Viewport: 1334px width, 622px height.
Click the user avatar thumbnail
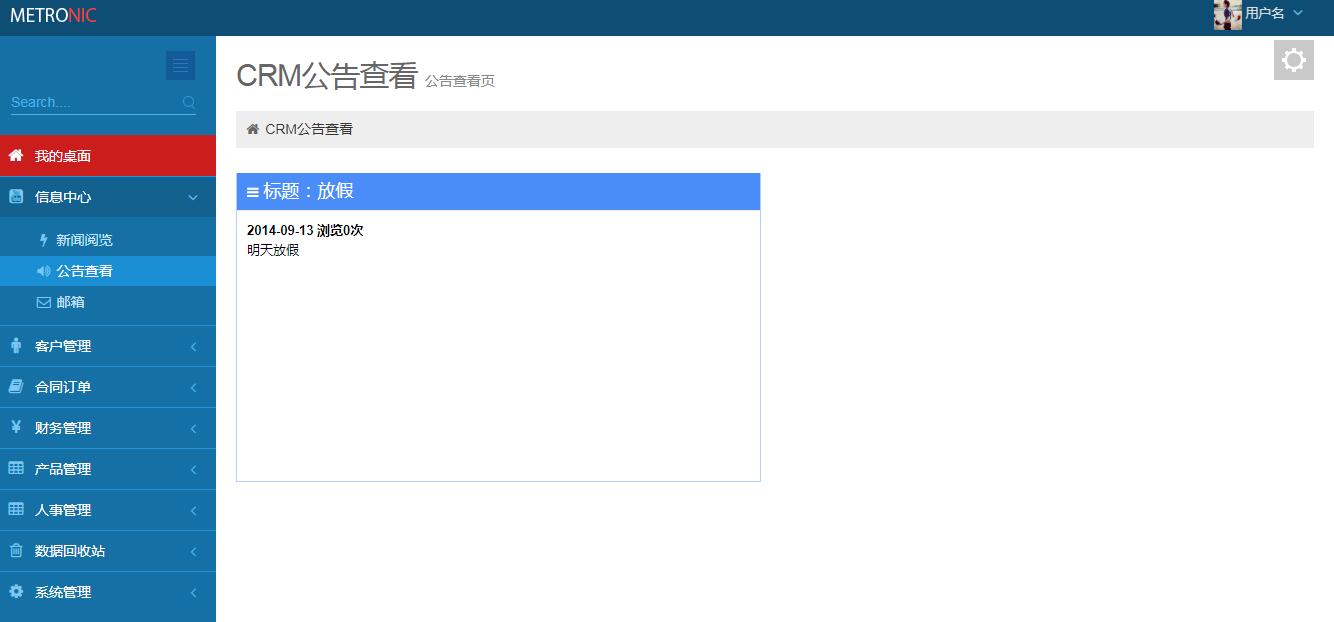coord(1227,14)
